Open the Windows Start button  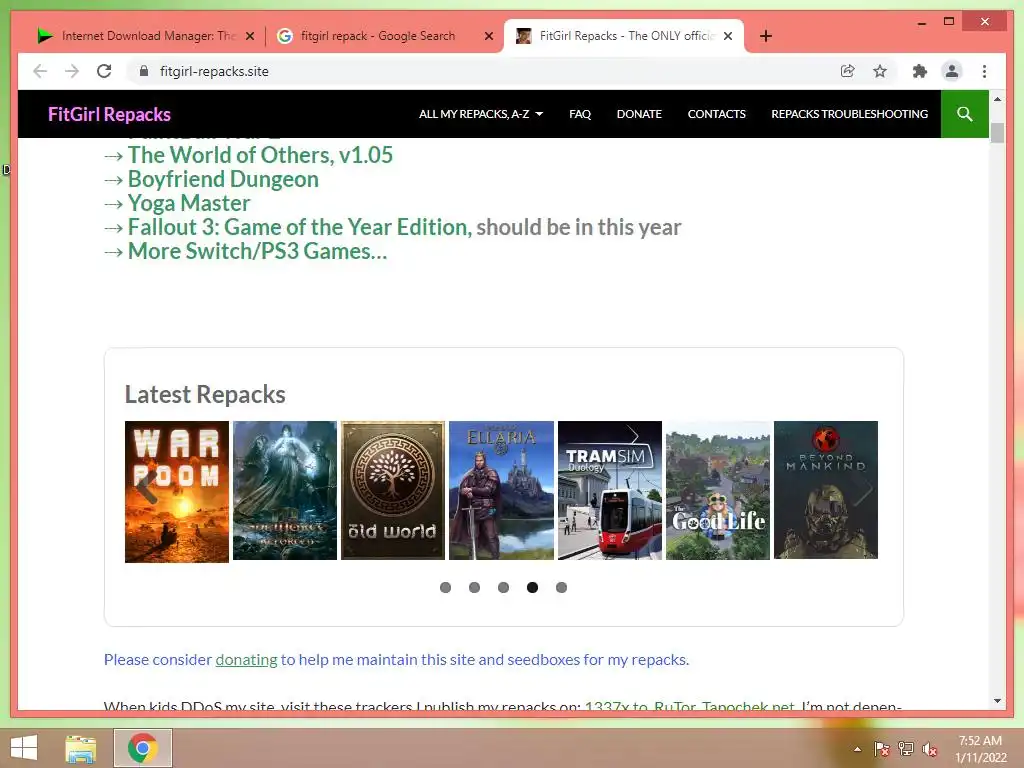click(24, 748)
